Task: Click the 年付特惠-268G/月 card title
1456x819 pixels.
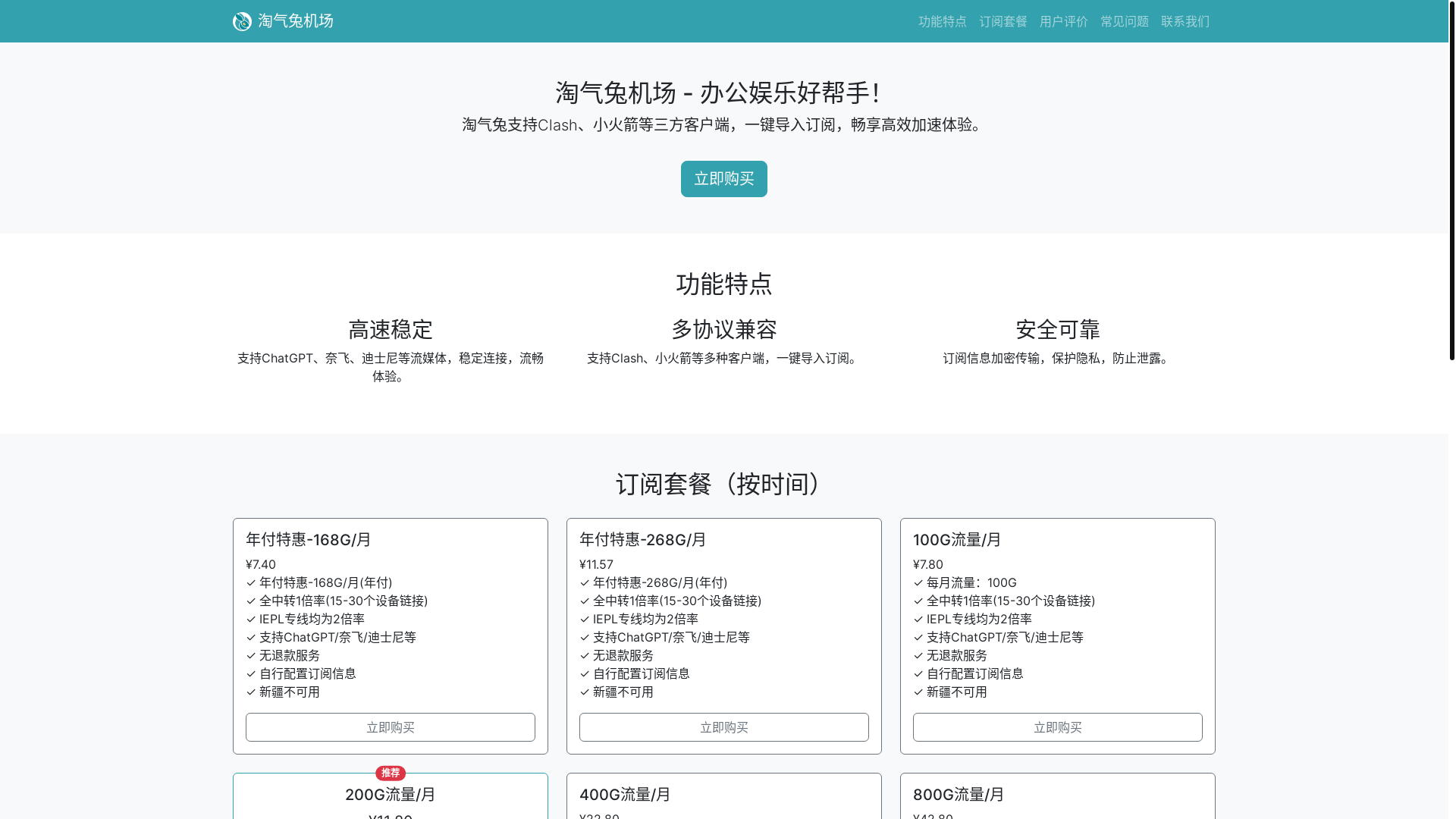Action: pyautogui.click(x=642, y=539)
